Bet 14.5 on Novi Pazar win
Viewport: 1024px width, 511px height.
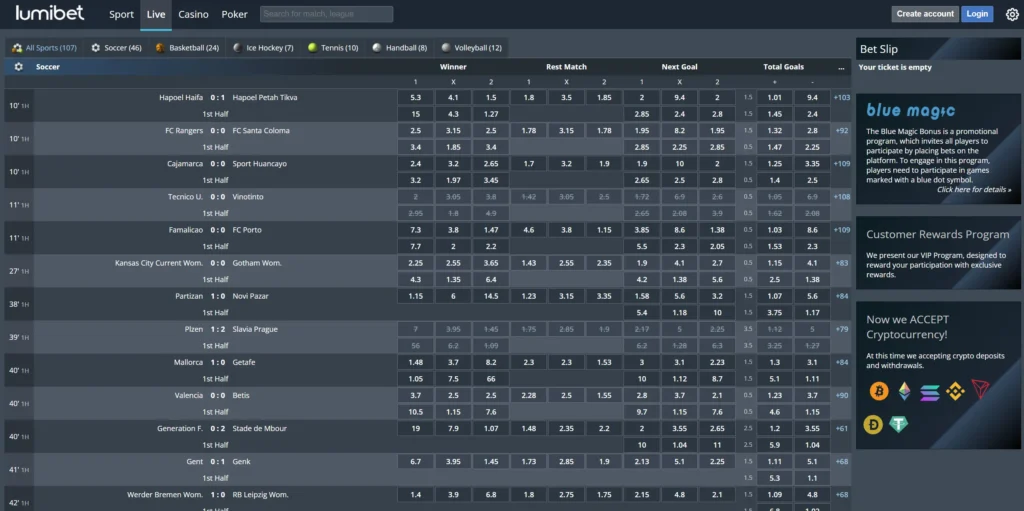[x=491, y=296]
